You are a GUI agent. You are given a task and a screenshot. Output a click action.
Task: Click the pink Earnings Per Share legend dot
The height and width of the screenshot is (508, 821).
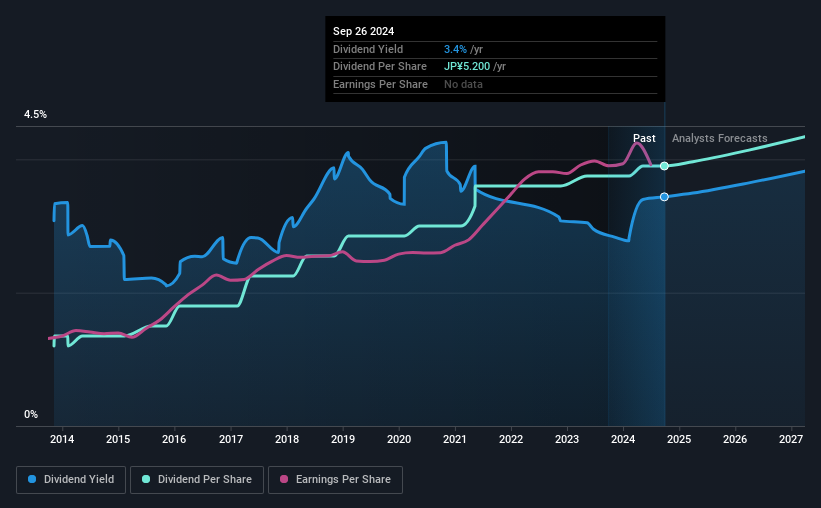(284, 479)
